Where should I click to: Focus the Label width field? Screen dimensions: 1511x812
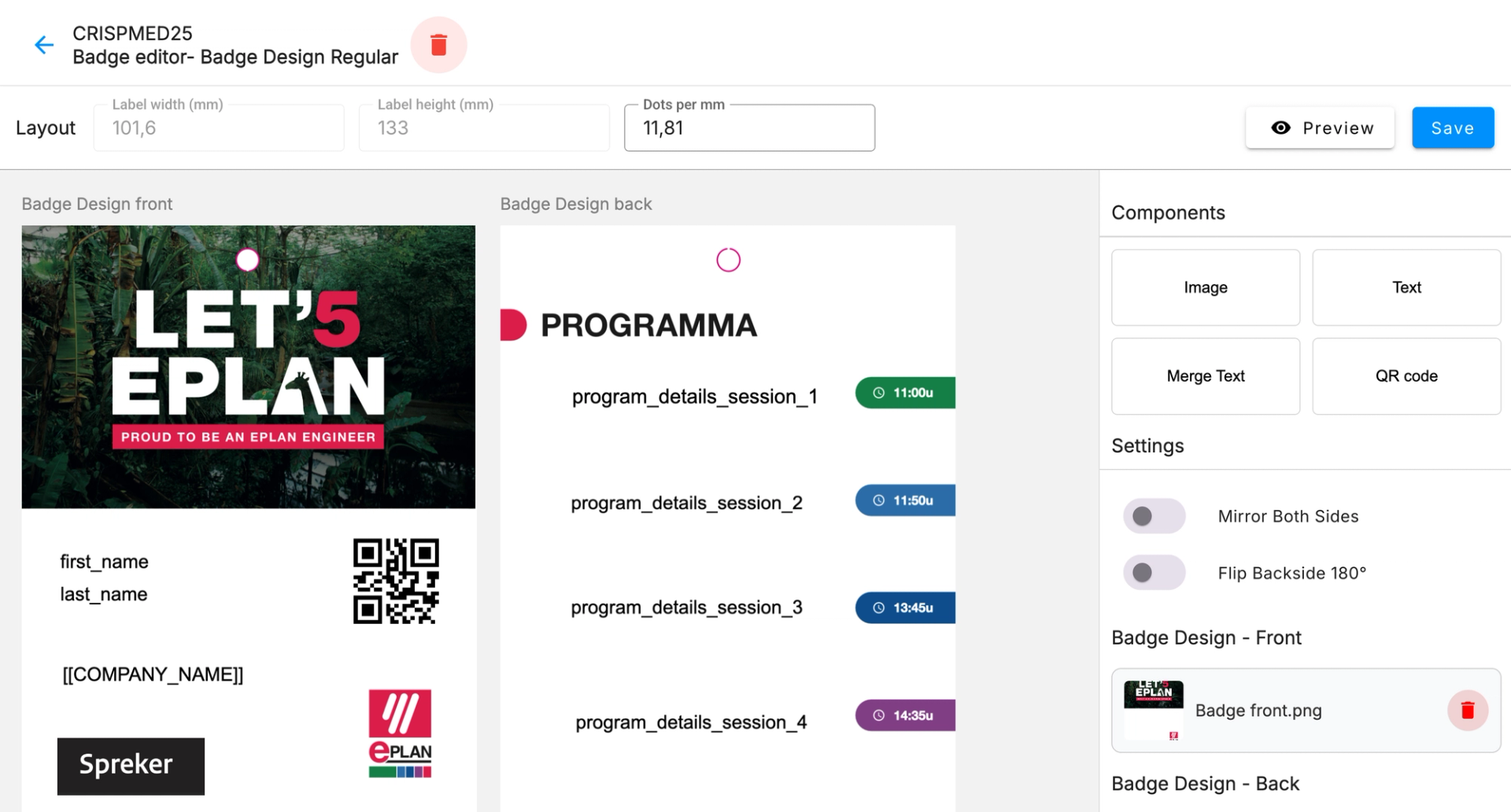tap(219, 127)
